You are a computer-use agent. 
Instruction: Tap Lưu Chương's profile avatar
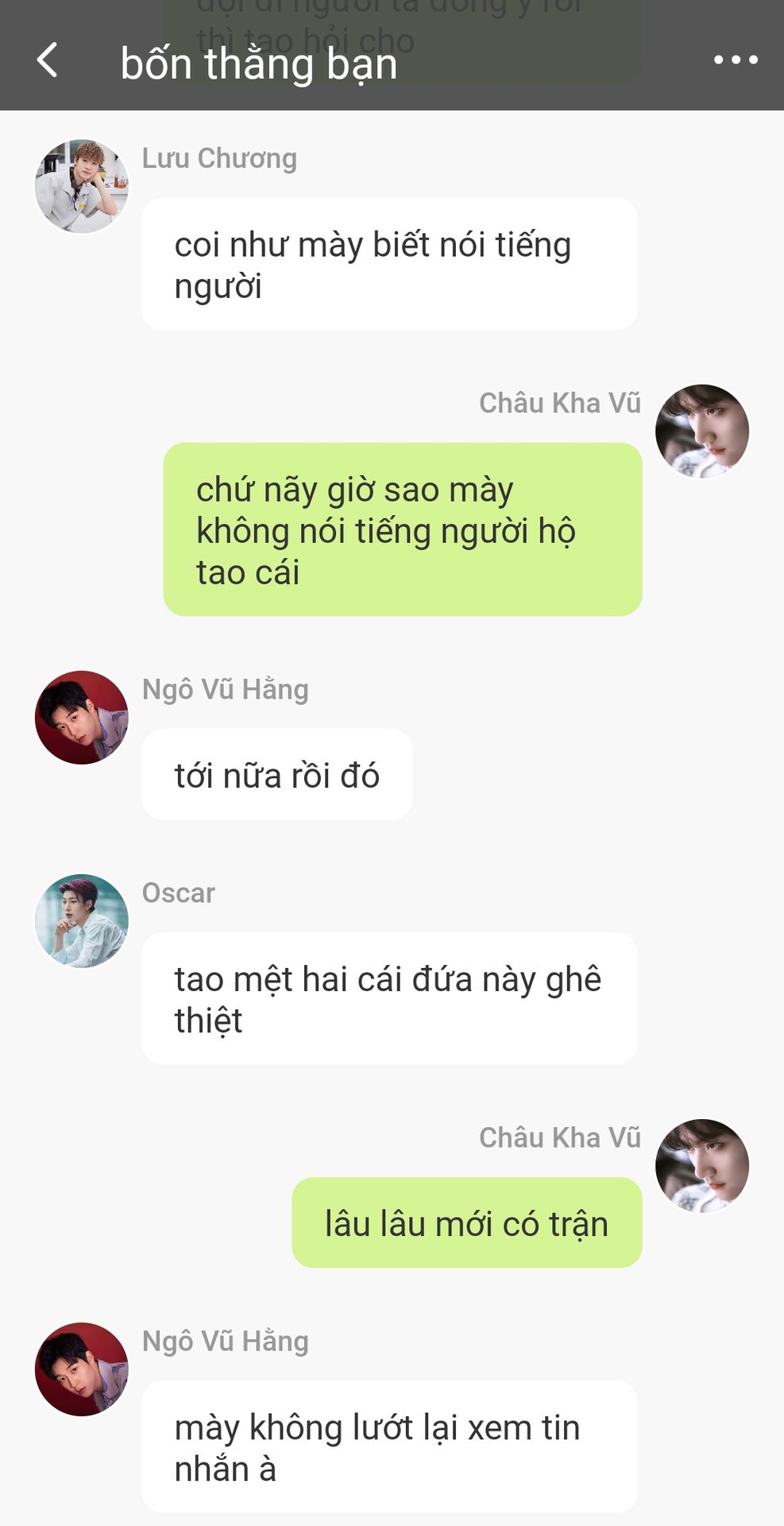pos(82,187)
